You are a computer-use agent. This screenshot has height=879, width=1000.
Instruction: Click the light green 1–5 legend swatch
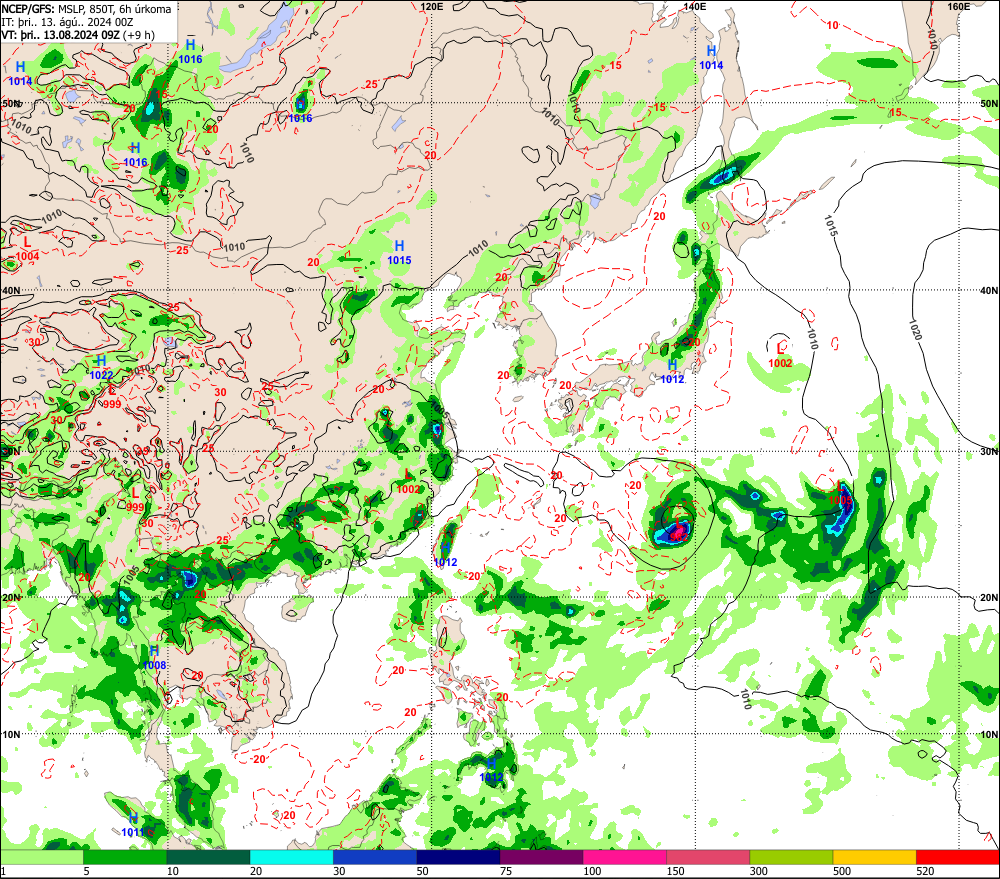click(41, 857)
